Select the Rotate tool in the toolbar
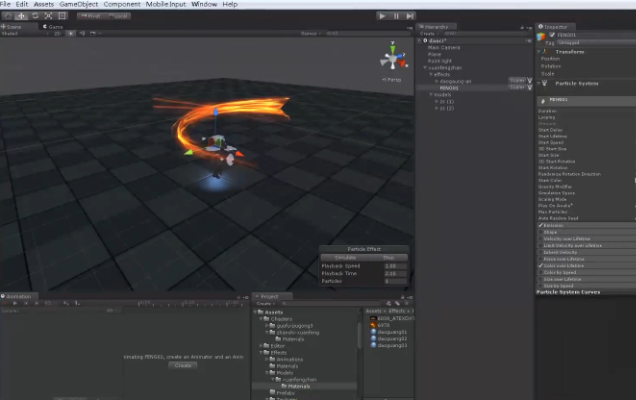 pyautogui.click(x=35, y=16)
